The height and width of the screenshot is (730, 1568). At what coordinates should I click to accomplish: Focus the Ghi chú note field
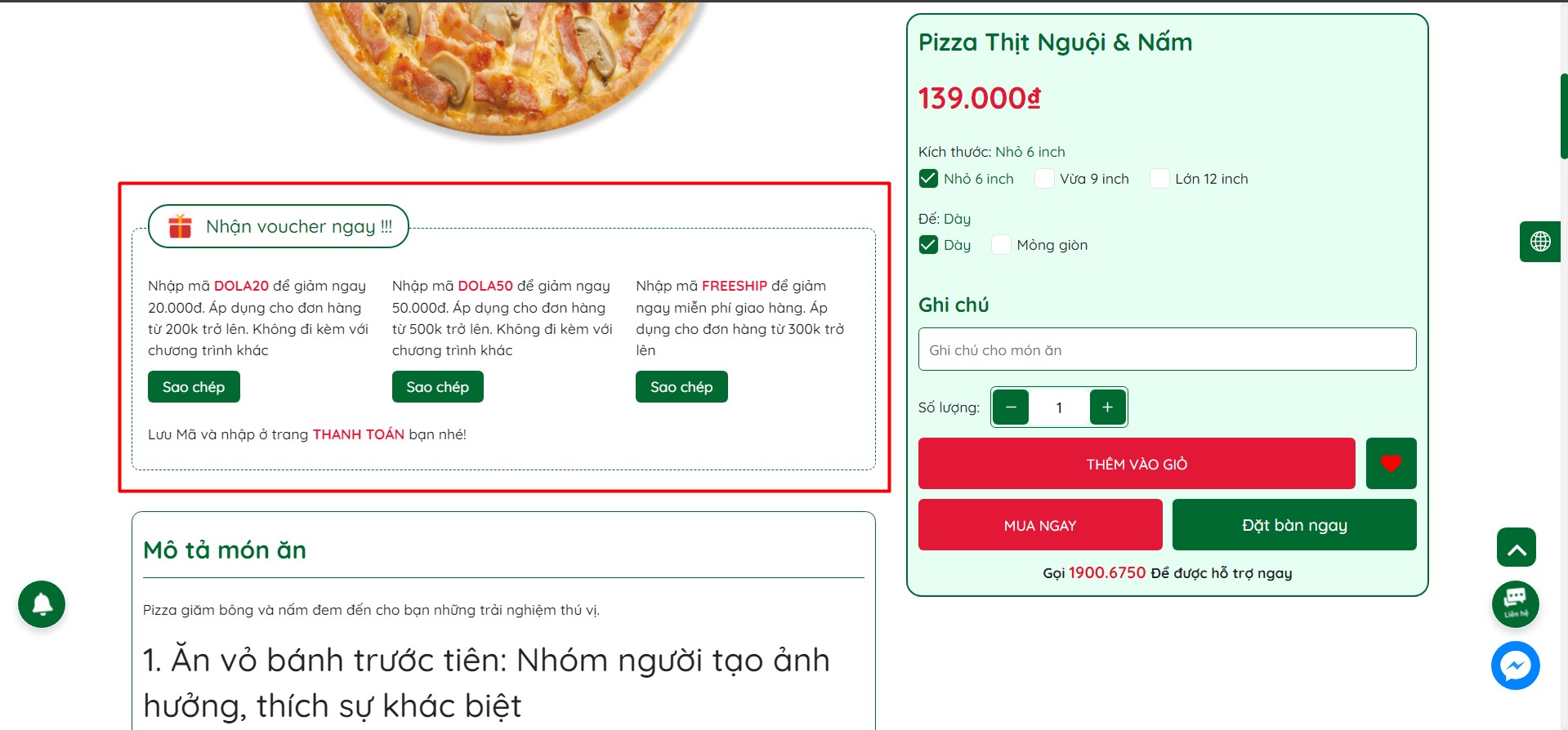coord(1167,349)
